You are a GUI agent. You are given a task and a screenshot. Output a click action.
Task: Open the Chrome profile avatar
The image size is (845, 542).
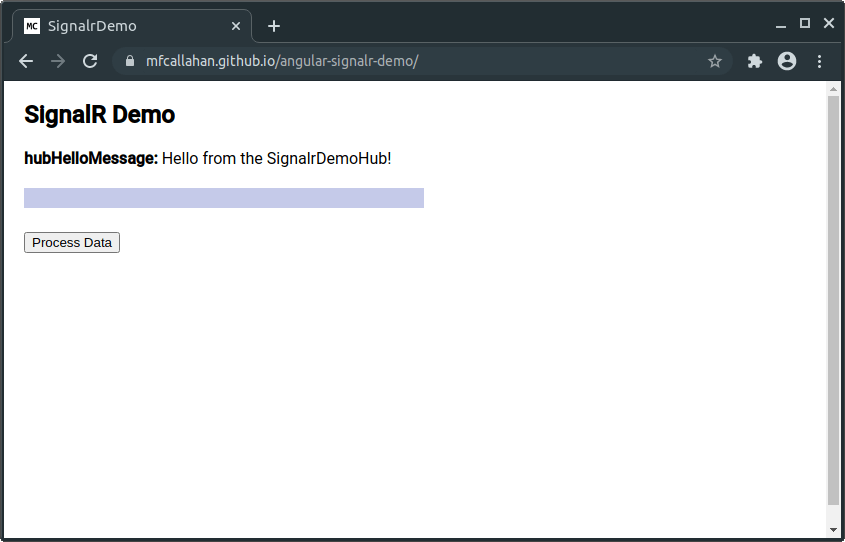pyautogui.click(x=787, y=61)
